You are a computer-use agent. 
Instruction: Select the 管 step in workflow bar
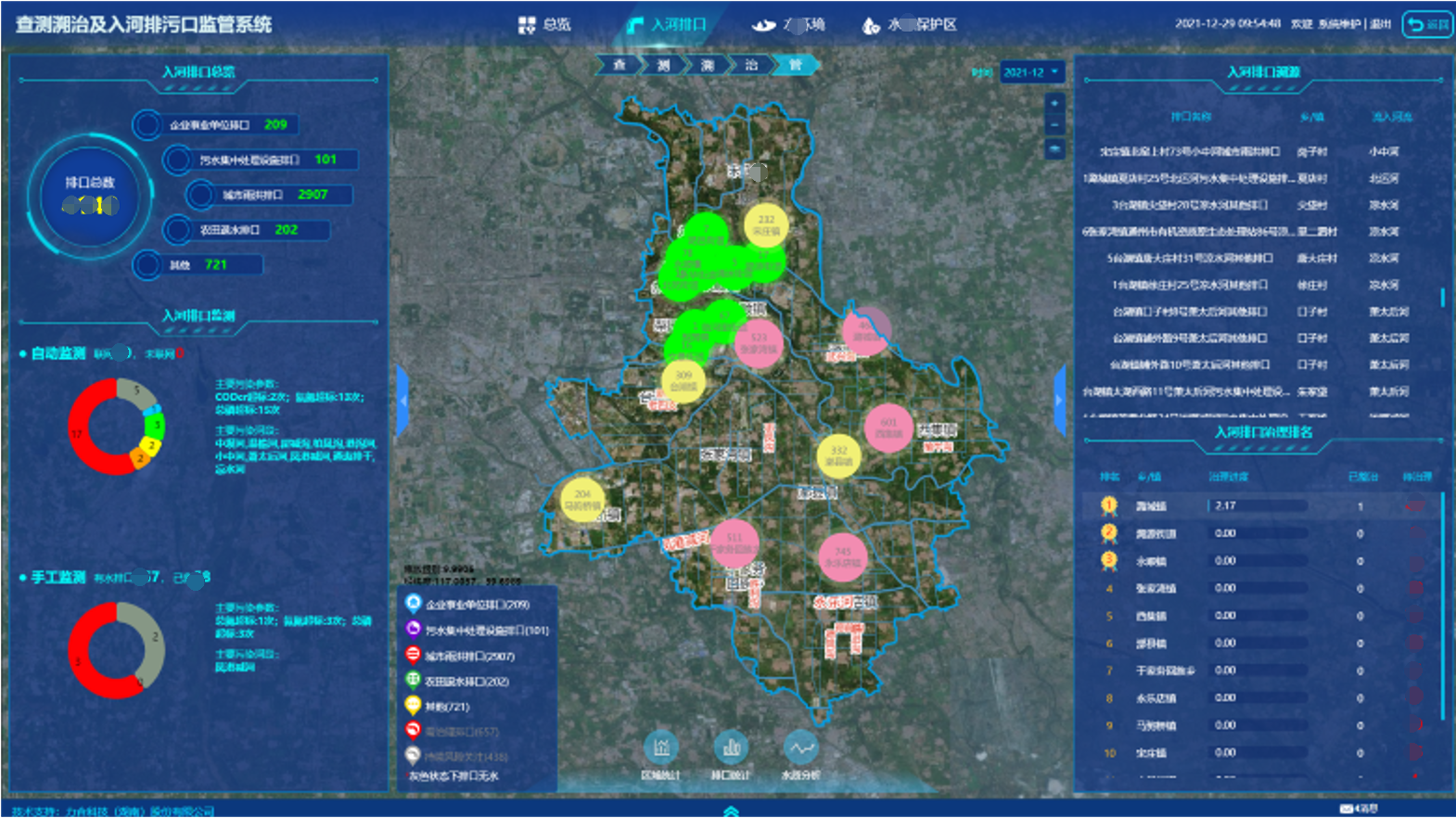(796, 65)
